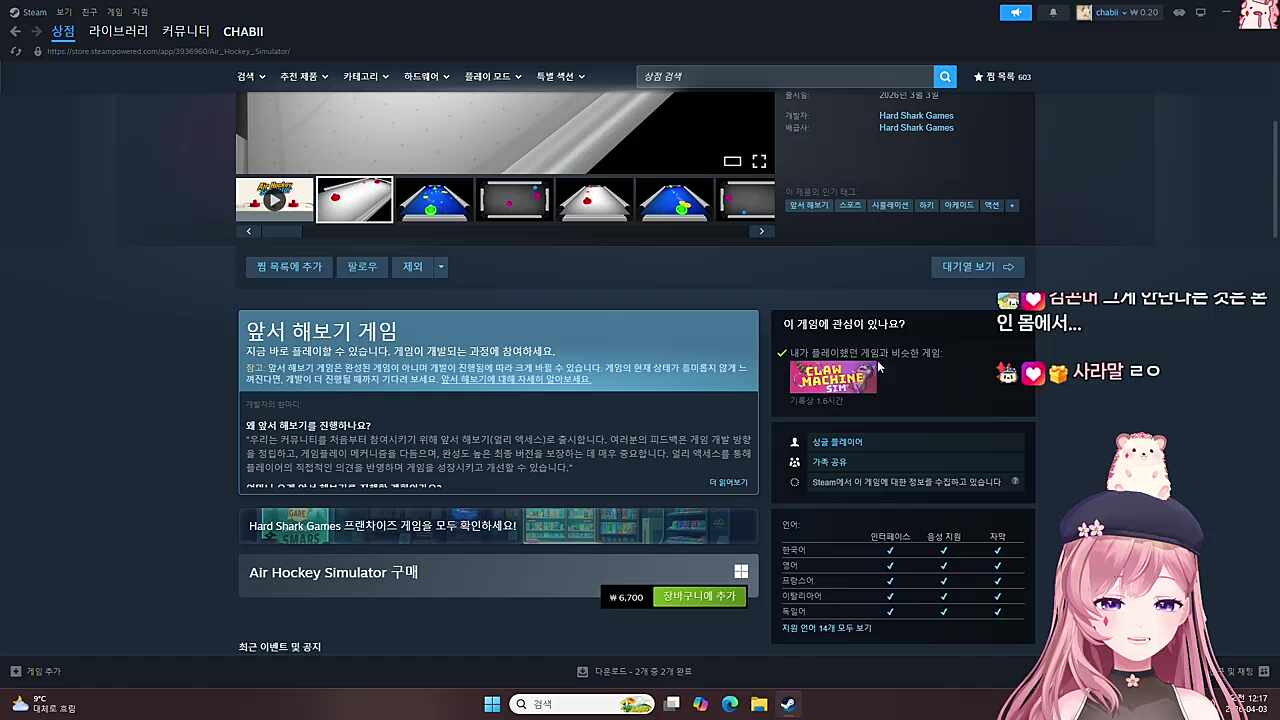The image size is (1280, 720).
Task: Open the 지원 언어 14개 모두 보기 link
Action: click(827, 628)
